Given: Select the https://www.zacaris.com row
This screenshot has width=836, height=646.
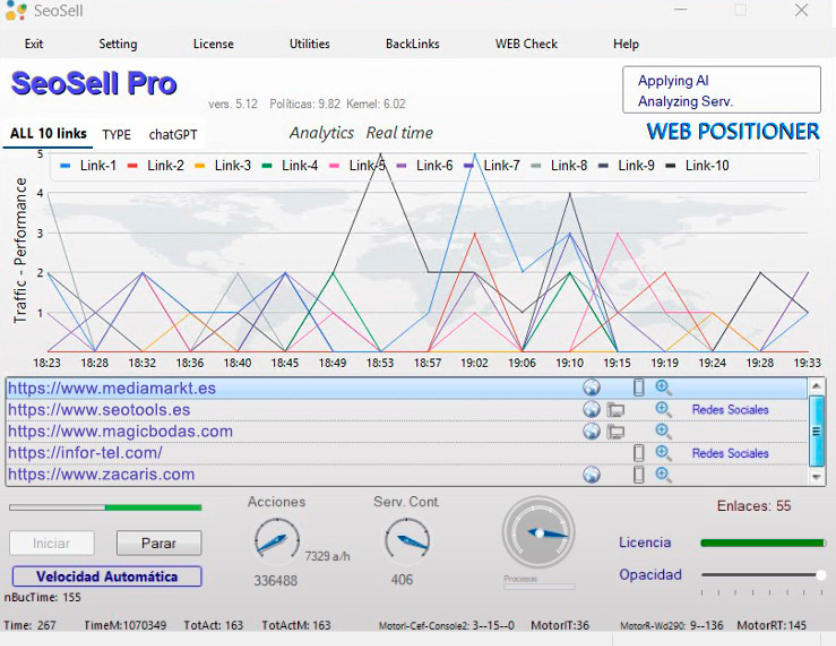Looking at the screenshot, I should point(407,474).
